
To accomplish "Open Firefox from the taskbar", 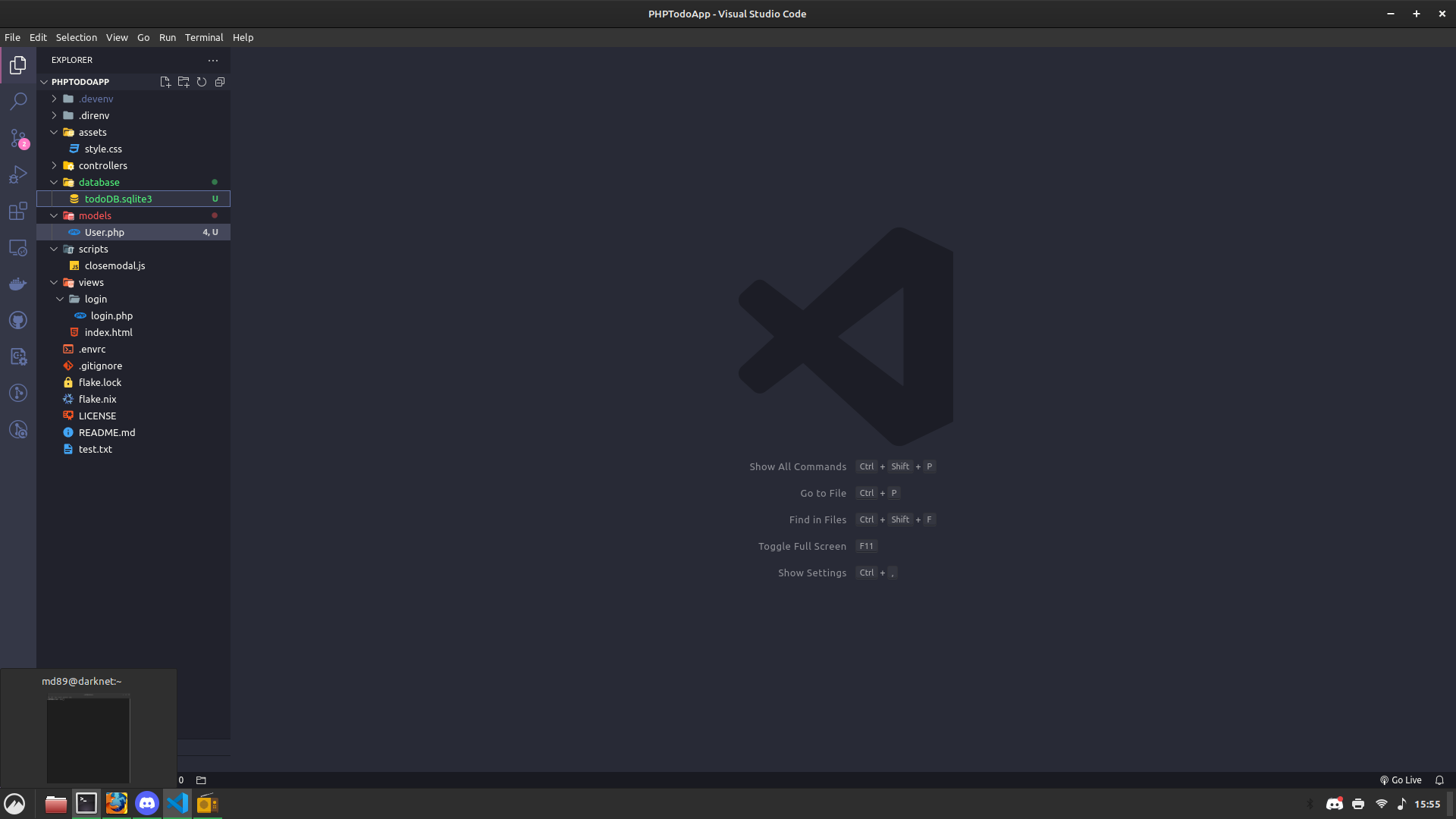I will pyautogui.click(x=117, y=803).
